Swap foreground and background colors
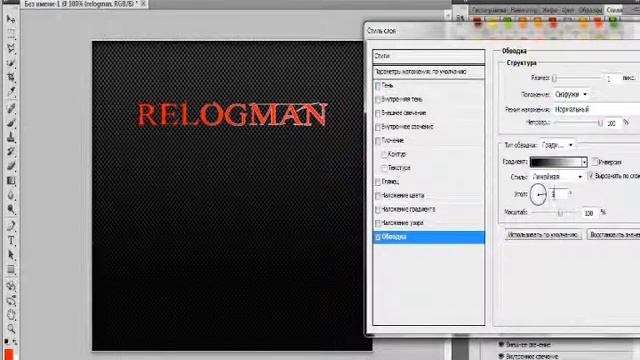 click(15, 342)
